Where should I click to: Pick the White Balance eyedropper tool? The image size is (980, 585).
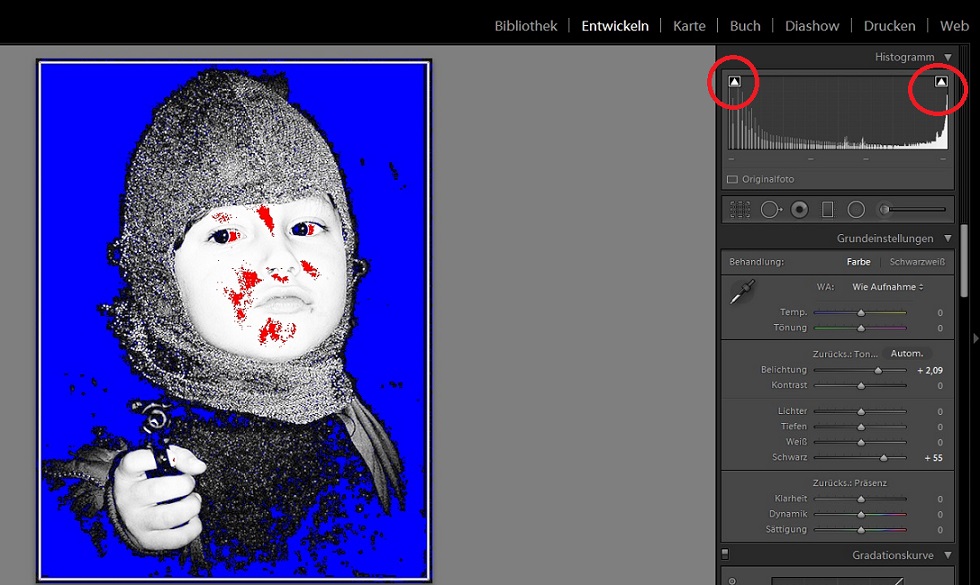(x=741, y=292)
